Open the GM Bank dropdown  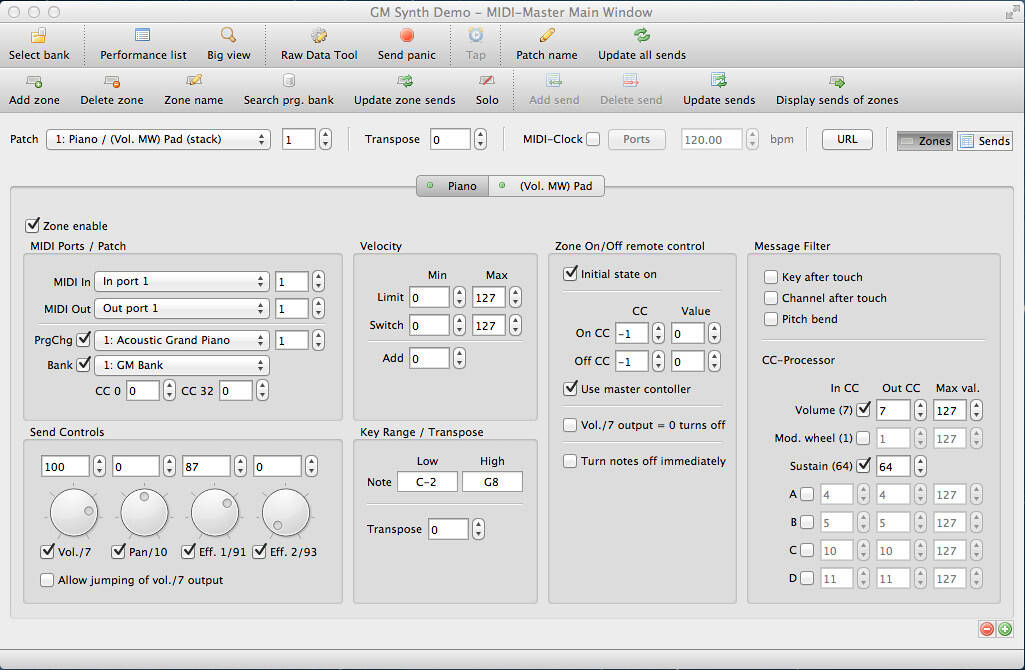[182, 365]
